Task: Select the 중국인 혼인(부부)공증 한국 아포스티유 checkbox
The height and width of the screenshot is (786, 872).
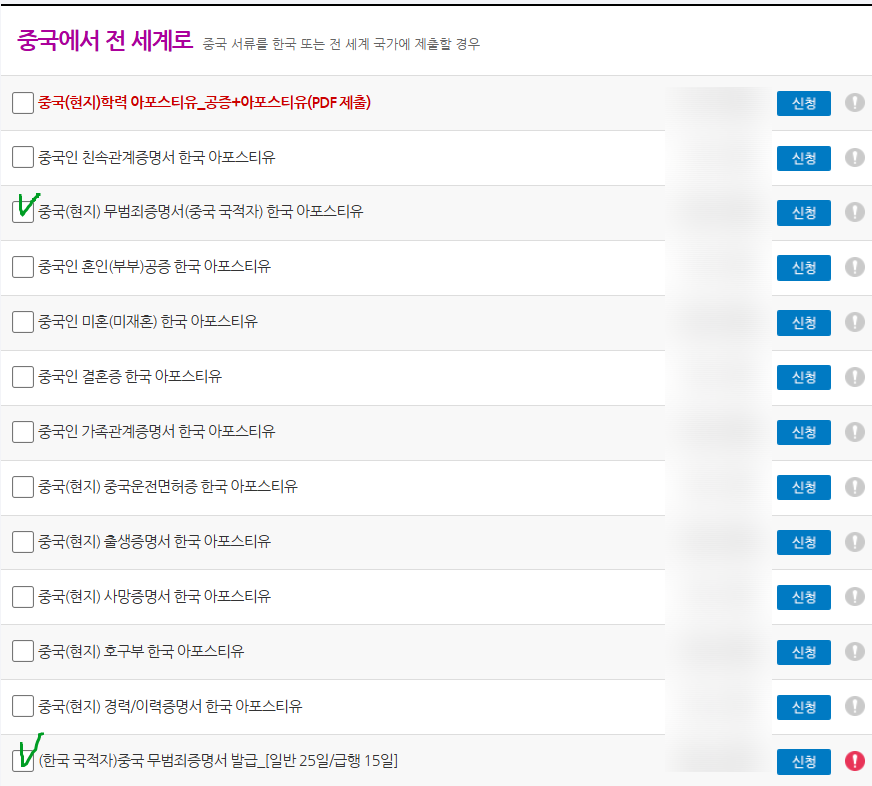Action: pyautogui.click(x=23, y=267)
